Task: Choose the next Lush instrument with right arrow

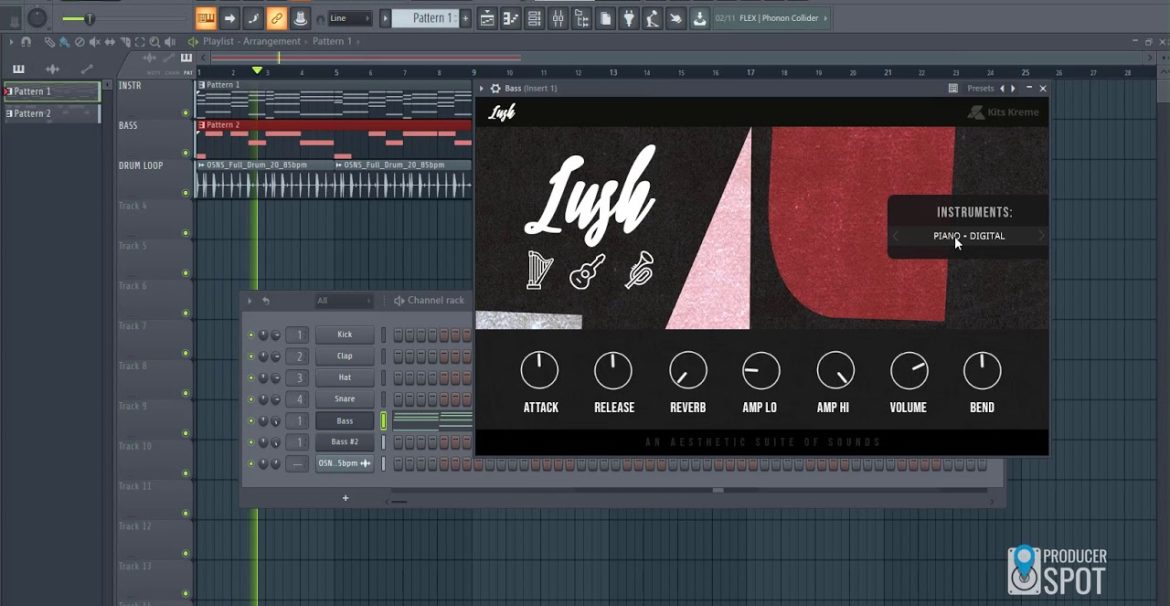Action: tap(1042, 236)
